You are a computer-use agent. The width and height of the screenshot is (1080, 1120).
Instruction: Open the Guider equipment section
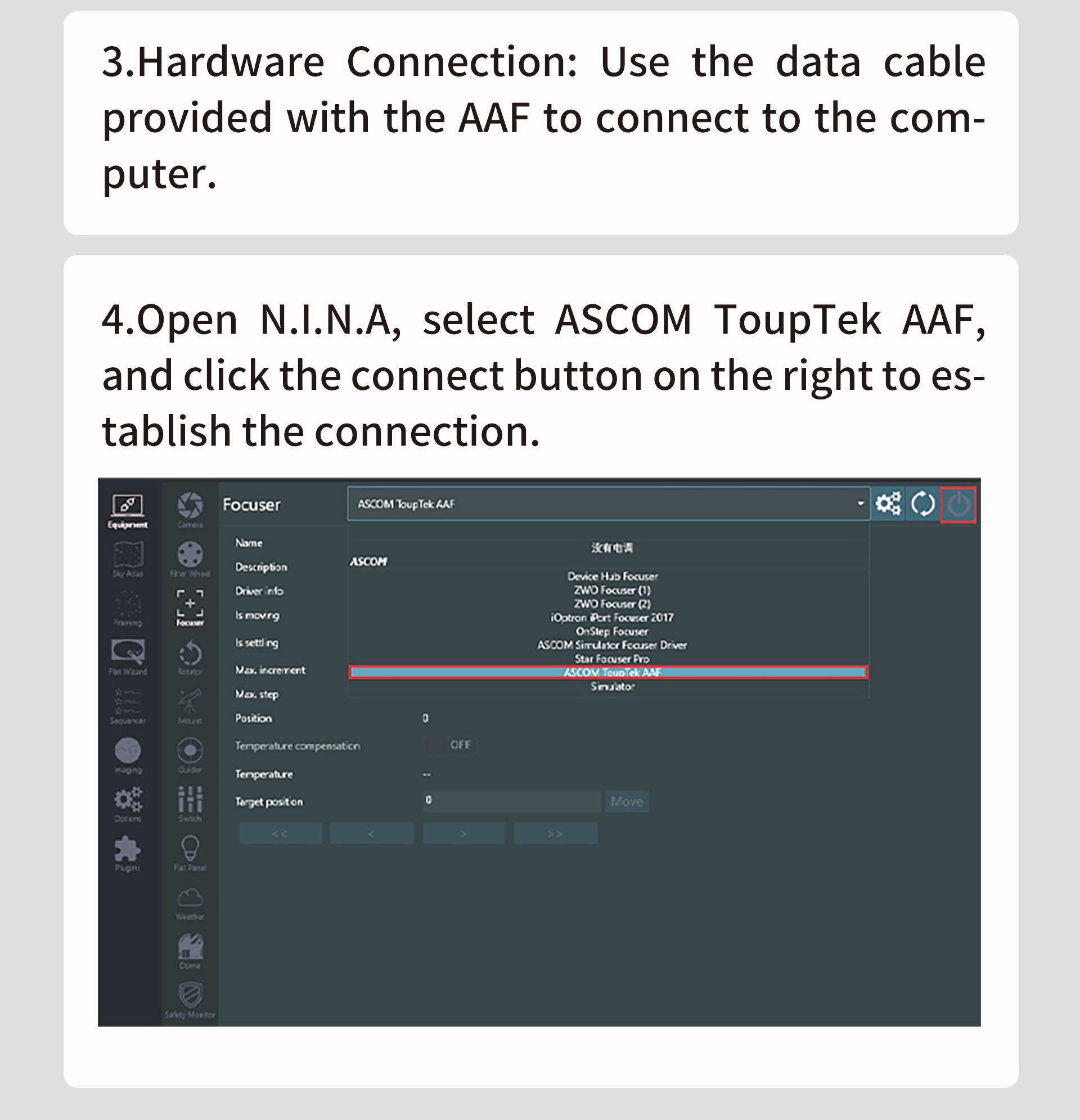coord(190,754)
